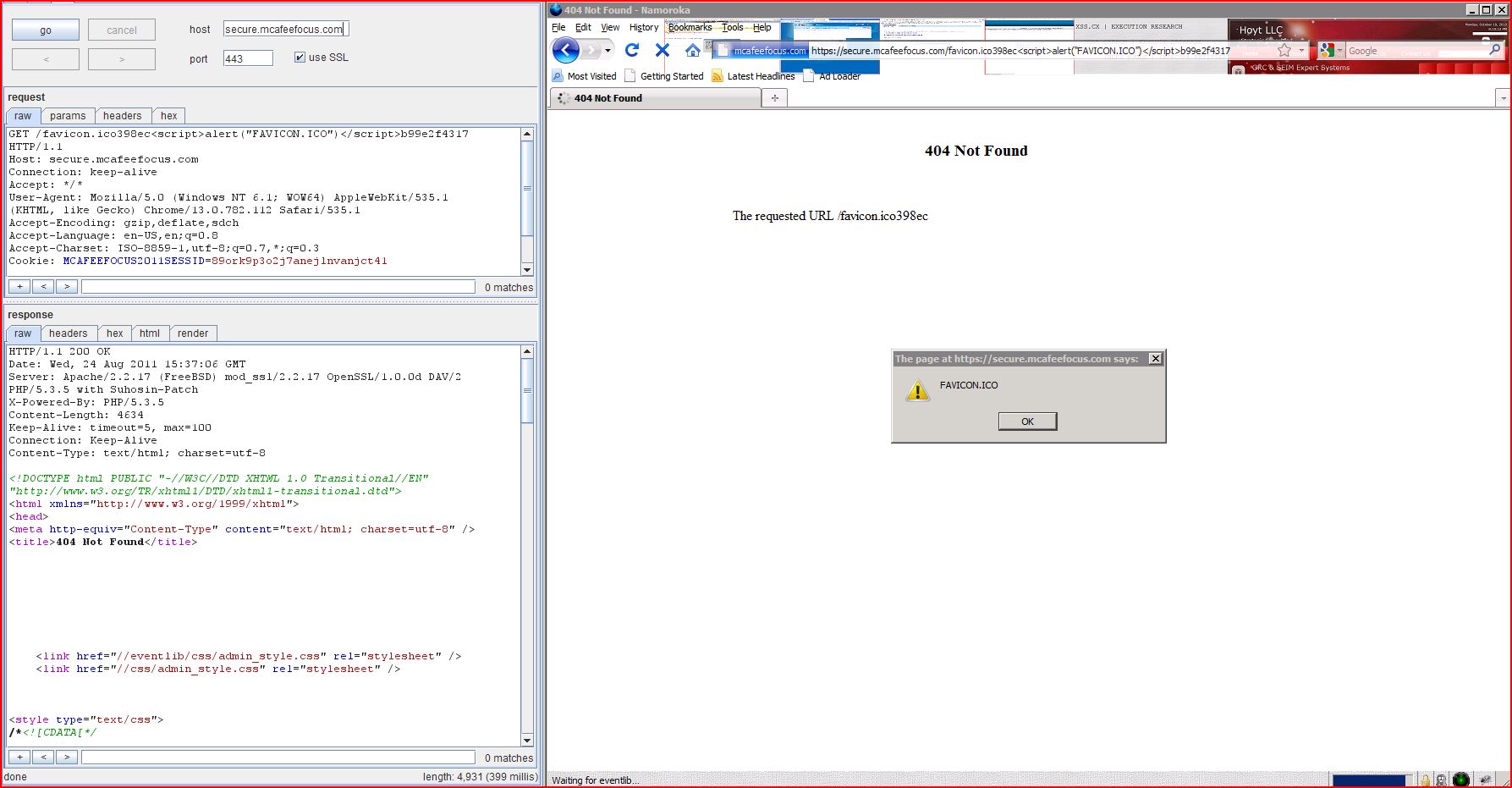Open the Most Visited bookmarks folder
Viewport: 1512px width, 788px height.
585,76
